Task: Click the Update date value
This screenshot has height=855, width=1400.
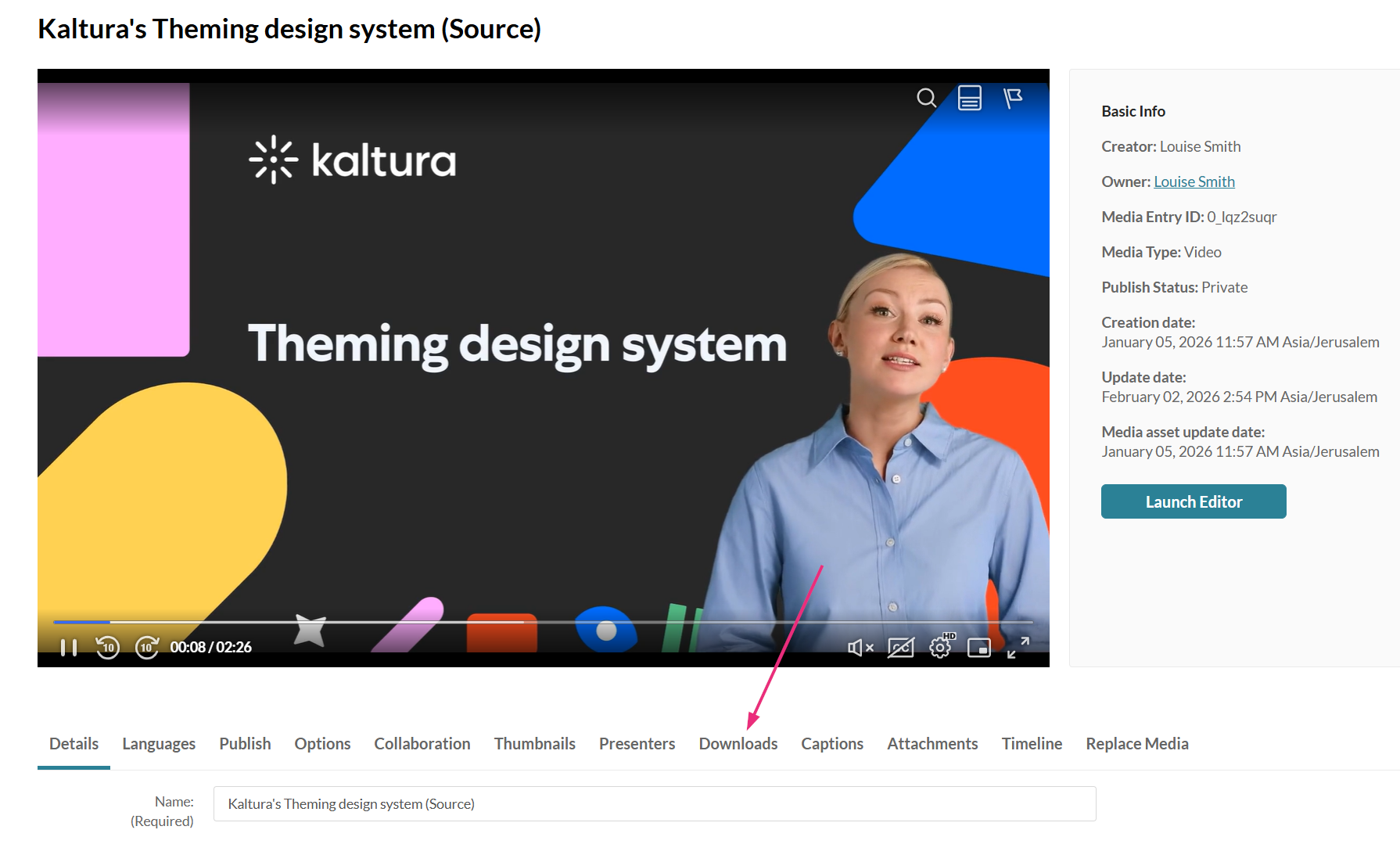Action: click(1240, 397)
